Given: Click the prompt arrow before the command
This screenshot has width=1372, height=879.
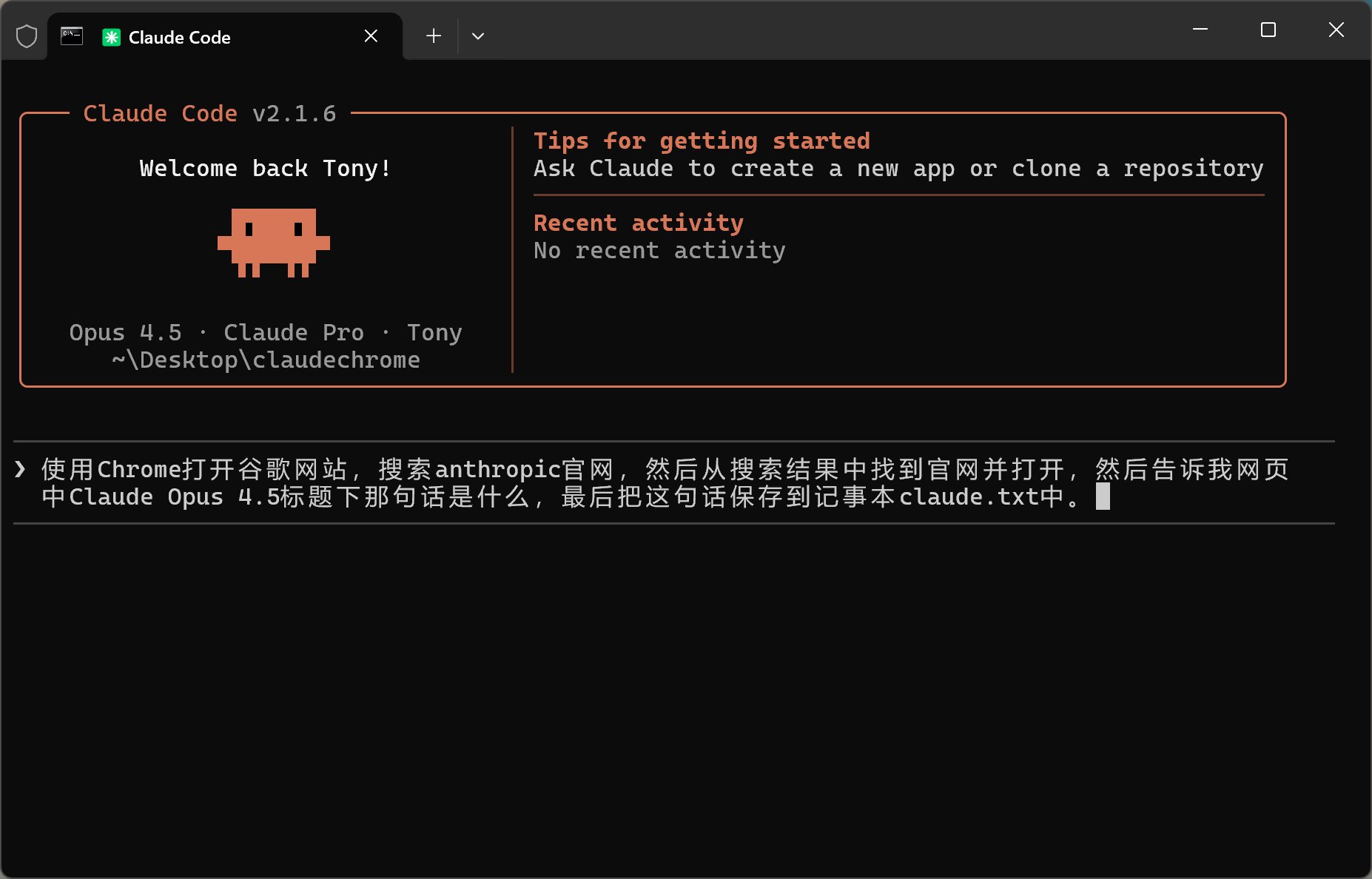Looking at the screenshot, I should click(x=21, y=469).
